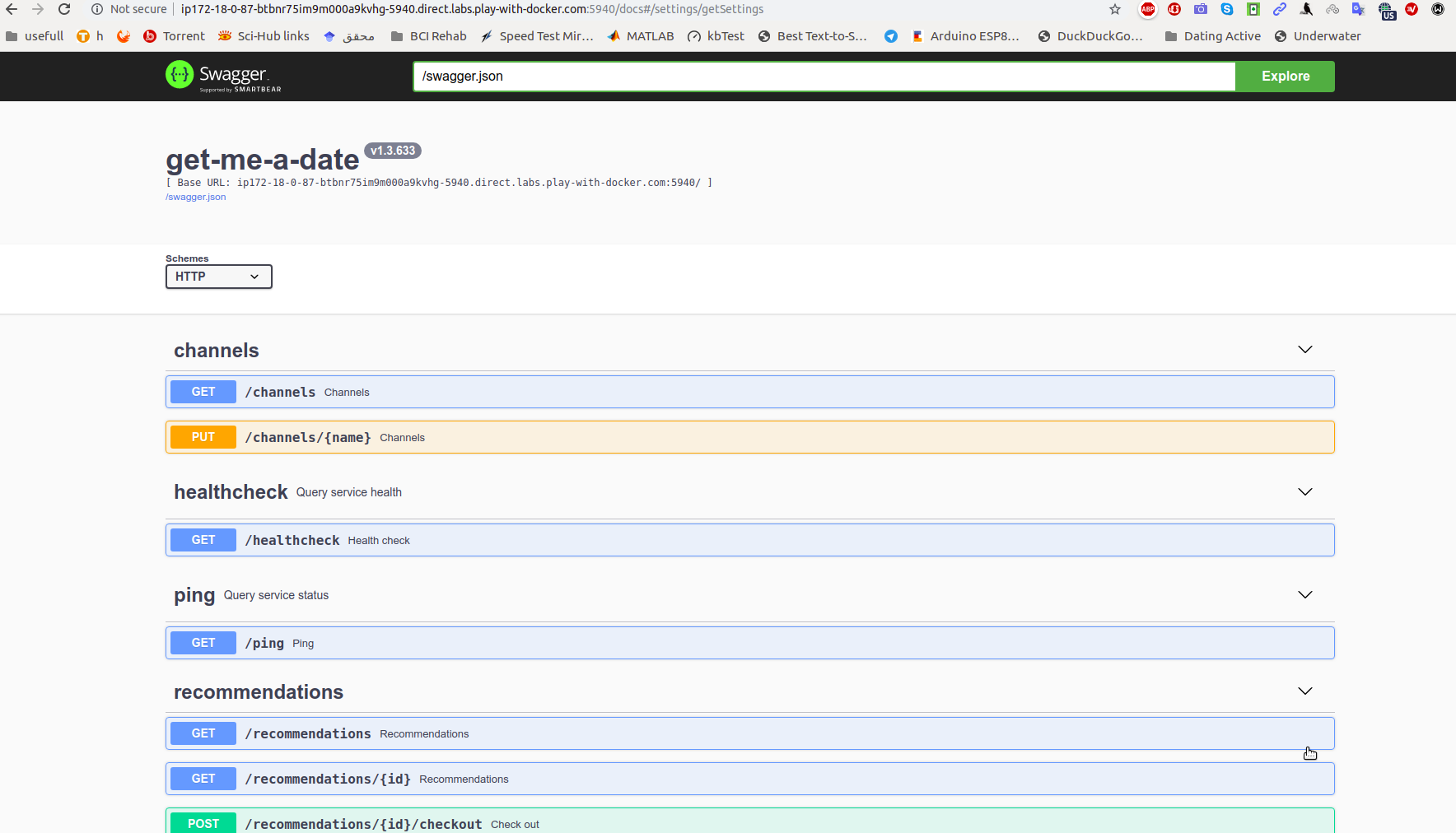The height and width of the screenshot is (833, 1456).
Task: Open the Arabic-labeled bookmark
Action: coord(349,36)
